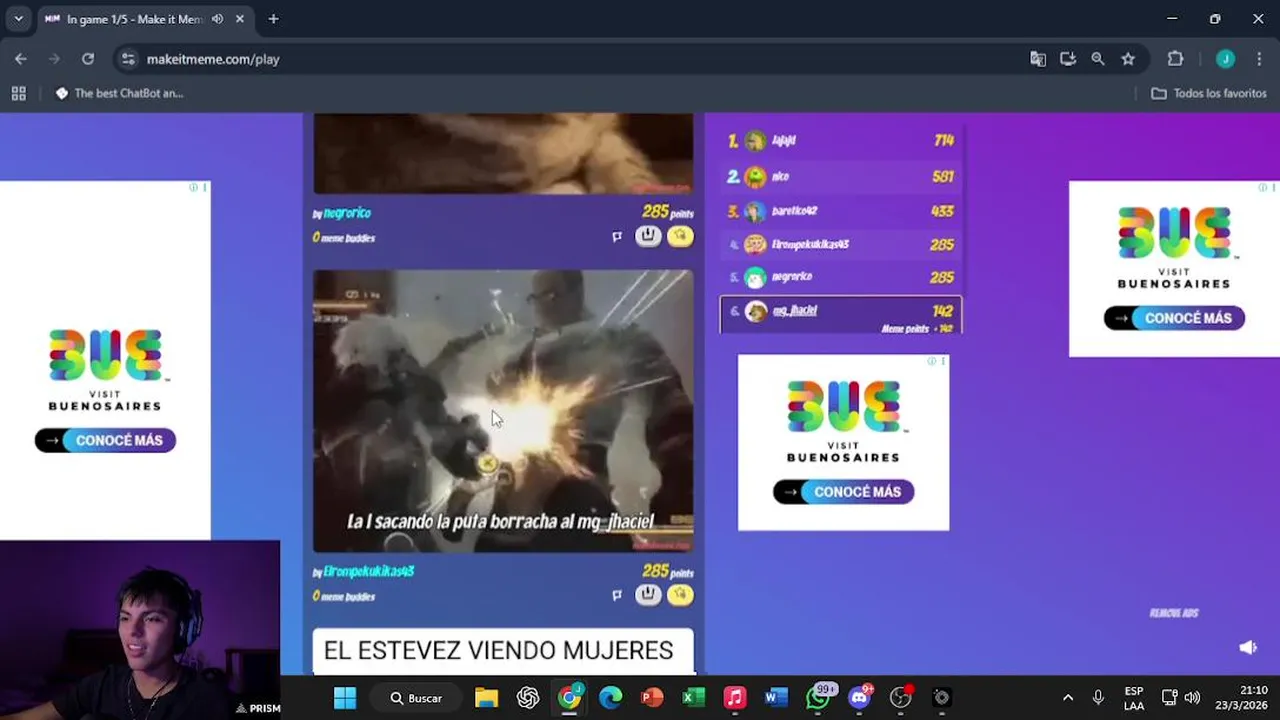Image resolution: width=1280 pixels, height=720 pixels.
Task: Select nico in the leaderboard
Action: [840, 176]
